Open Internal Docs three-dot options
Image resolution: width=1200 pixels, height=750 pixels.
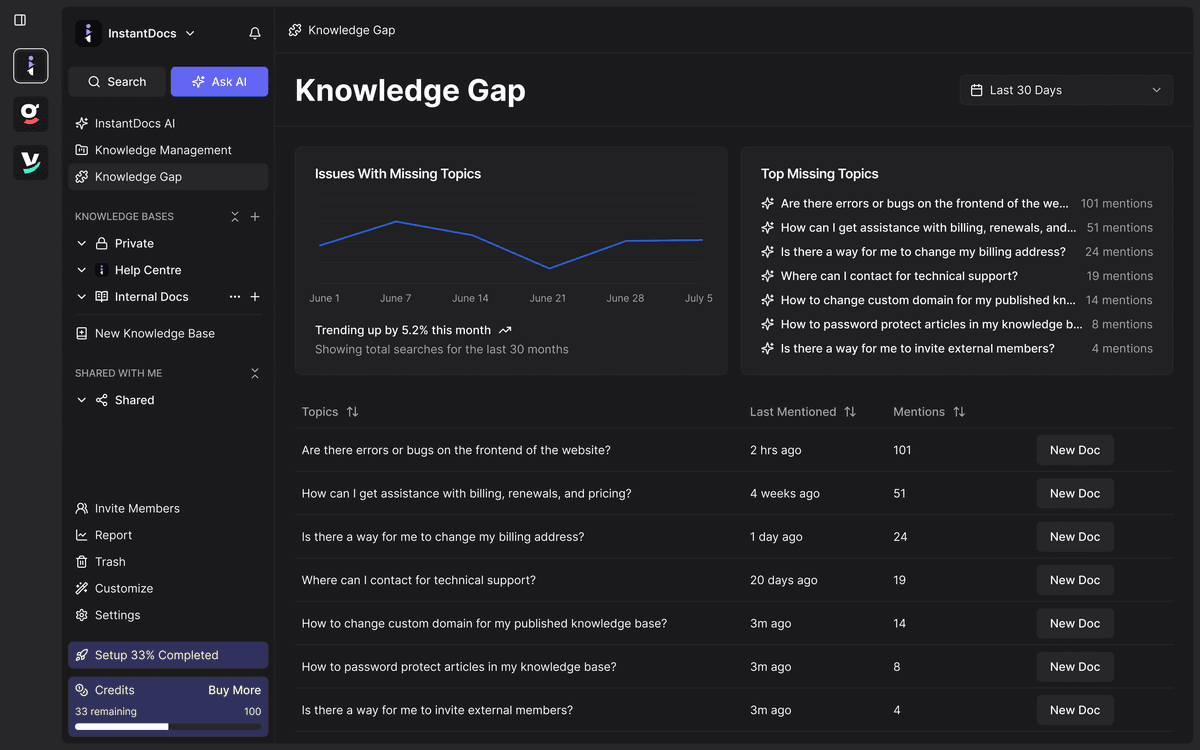click(235, 297)
